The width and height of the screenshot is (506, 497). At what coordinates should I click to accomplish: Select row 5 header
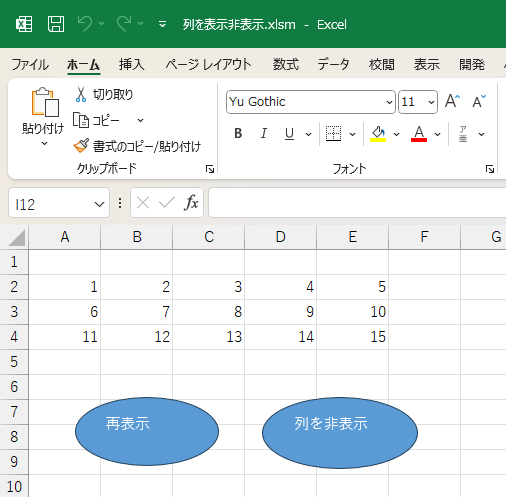tap(14, 362)
